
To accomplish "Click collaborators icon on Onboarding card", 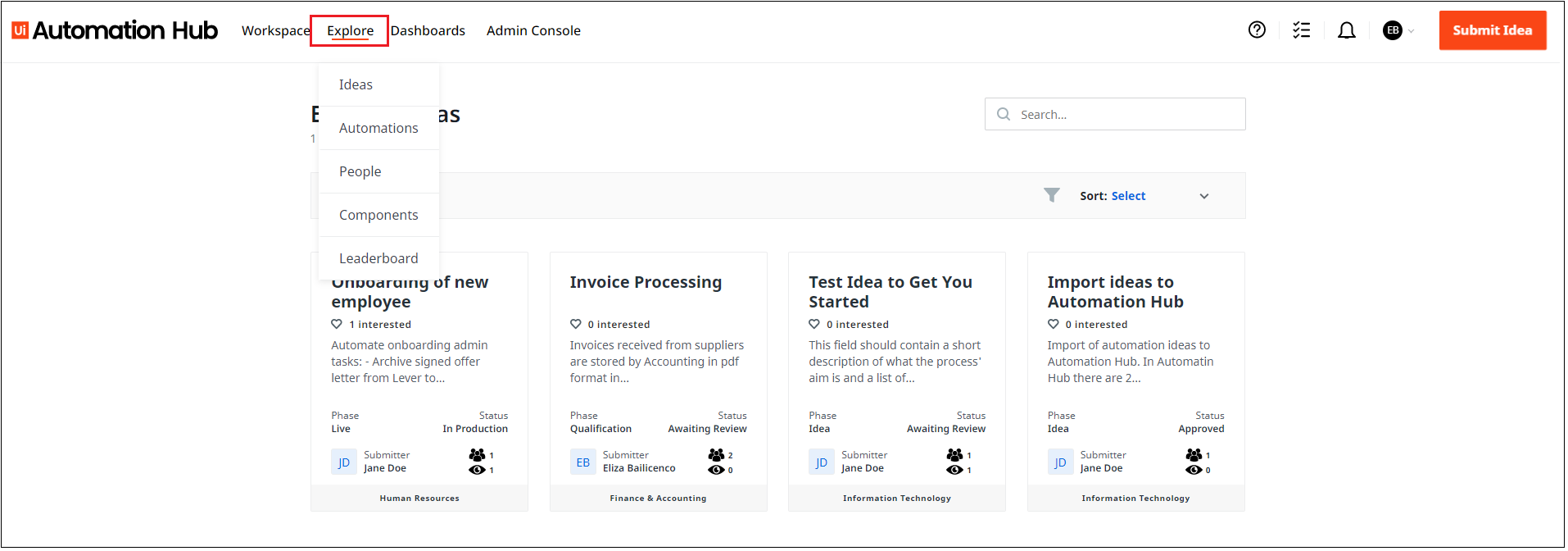I will coord(477,454).
